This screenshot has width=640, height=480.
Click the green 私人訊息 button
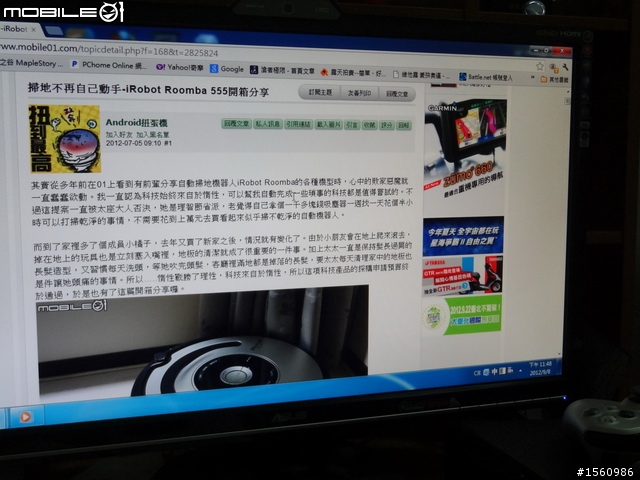(267, 124)
